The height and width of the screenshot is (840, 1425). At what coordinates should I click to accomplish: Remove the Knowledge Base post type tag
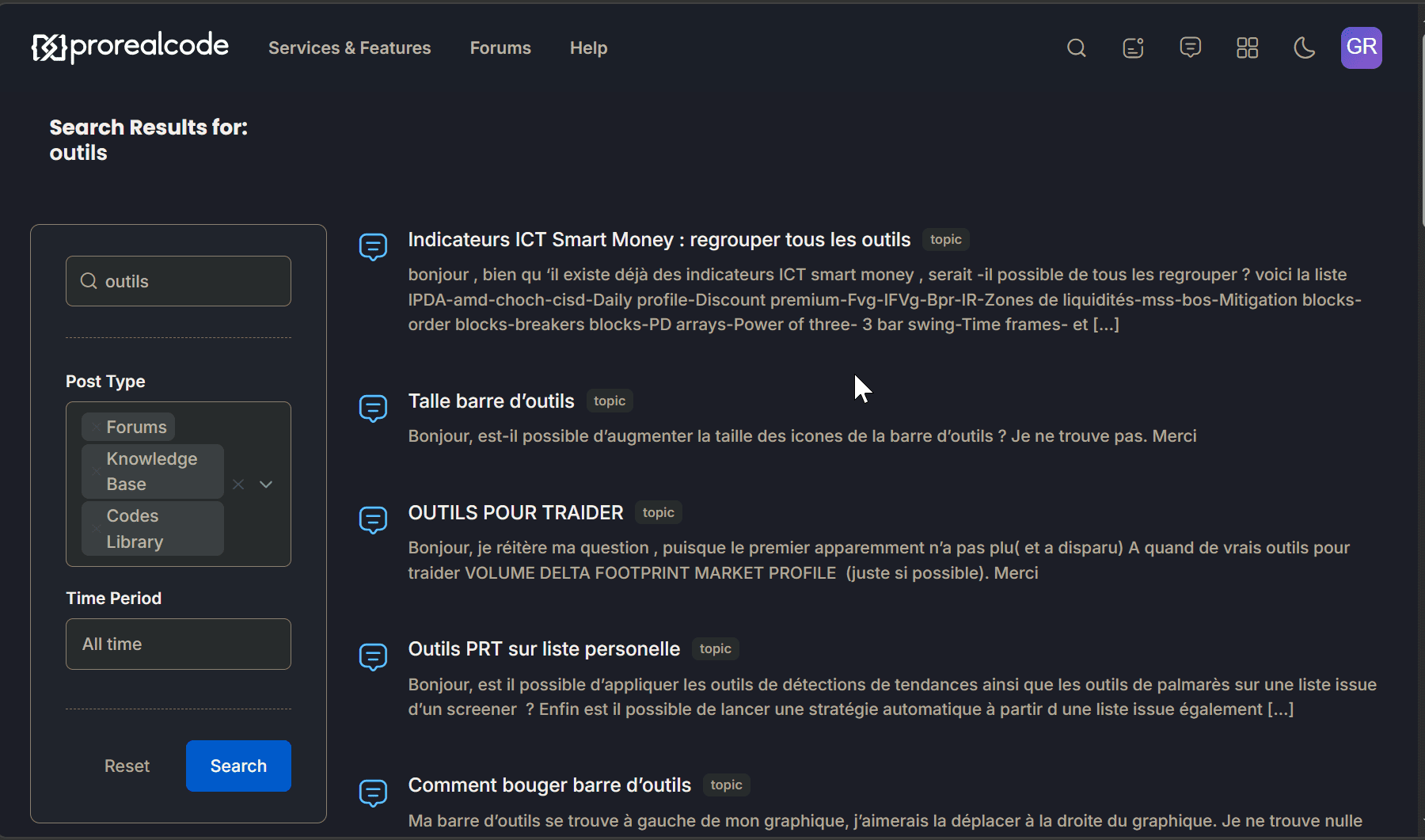95,472
